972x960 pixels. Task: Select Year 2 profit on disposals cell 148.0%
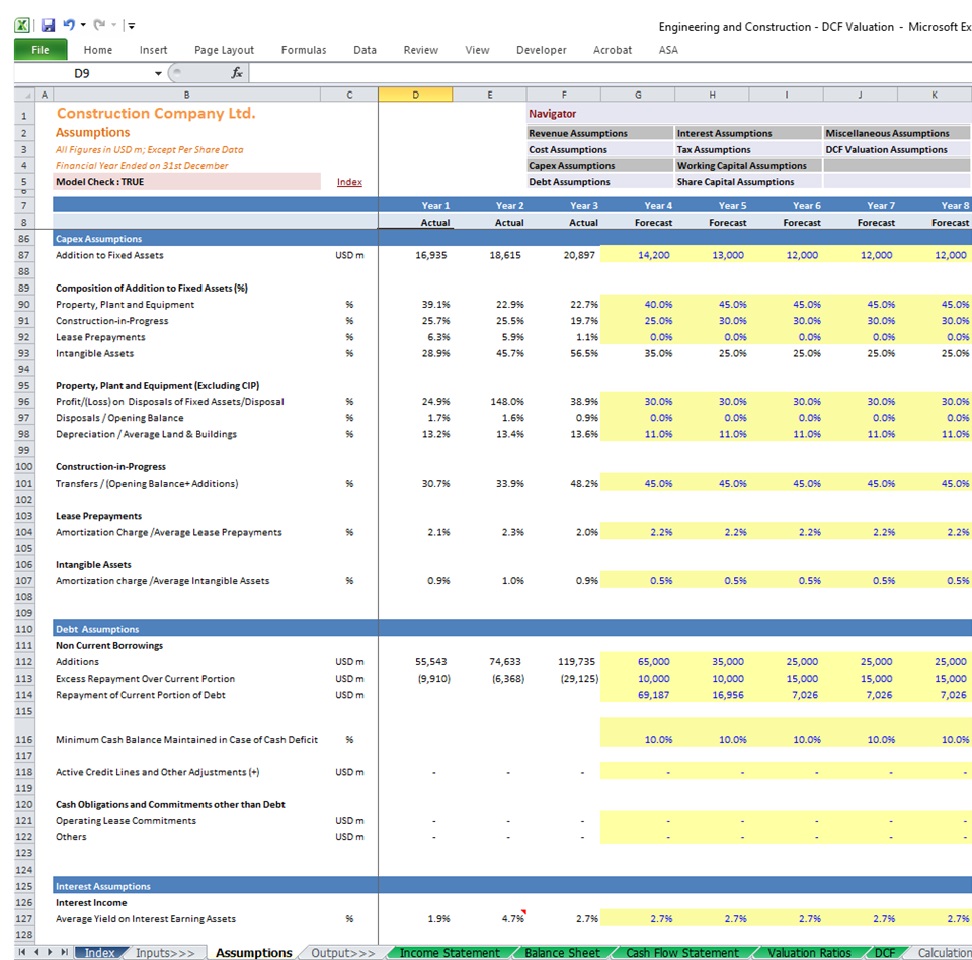(x=490, y=402)
